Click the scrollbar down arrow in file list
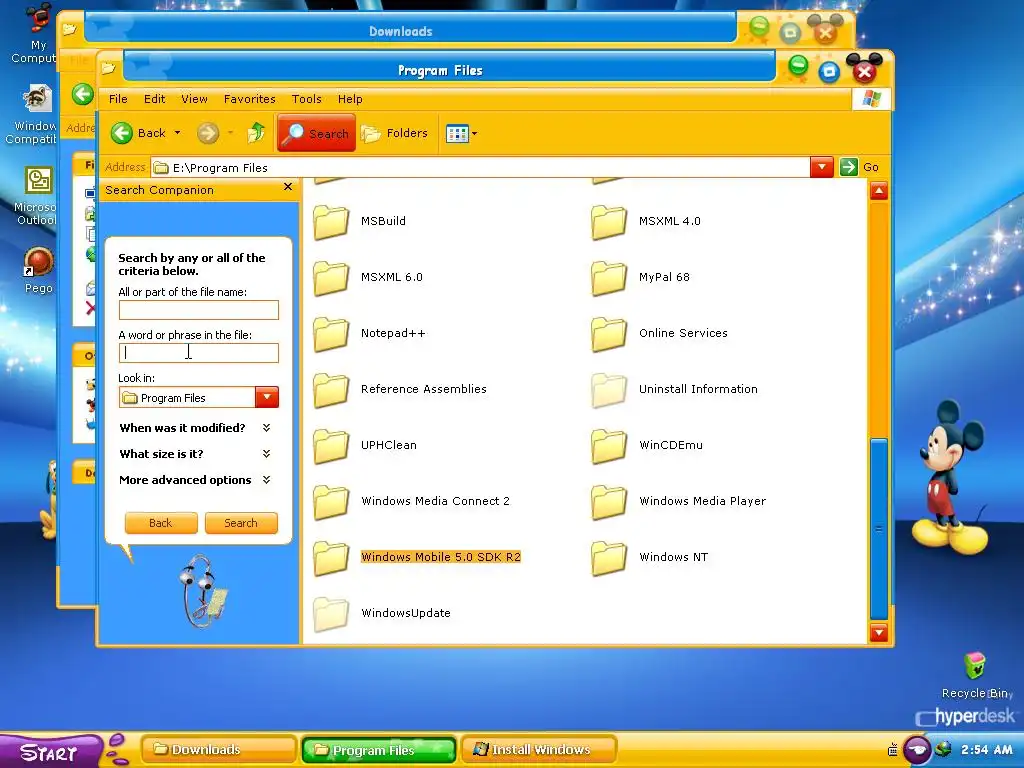This screenshot has width=1024, height=768. tap(879, 632)
